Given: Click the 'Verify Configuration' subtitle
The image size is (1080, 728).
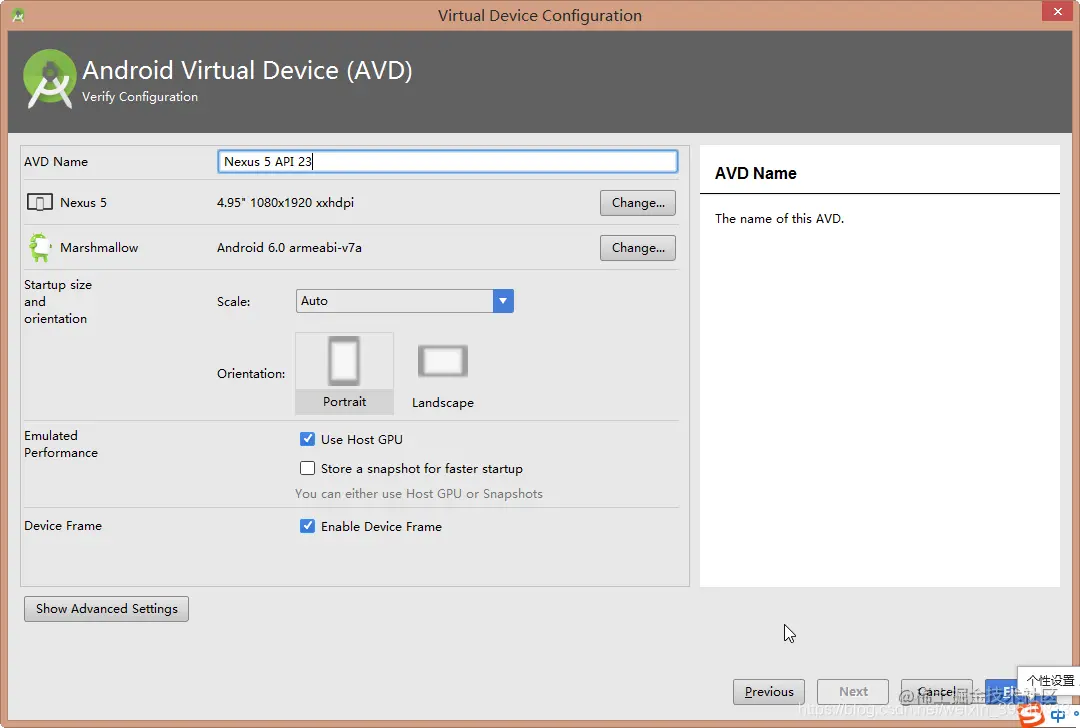Looking at the screenshot, I should pyautogui.click(x=140, y=96).
